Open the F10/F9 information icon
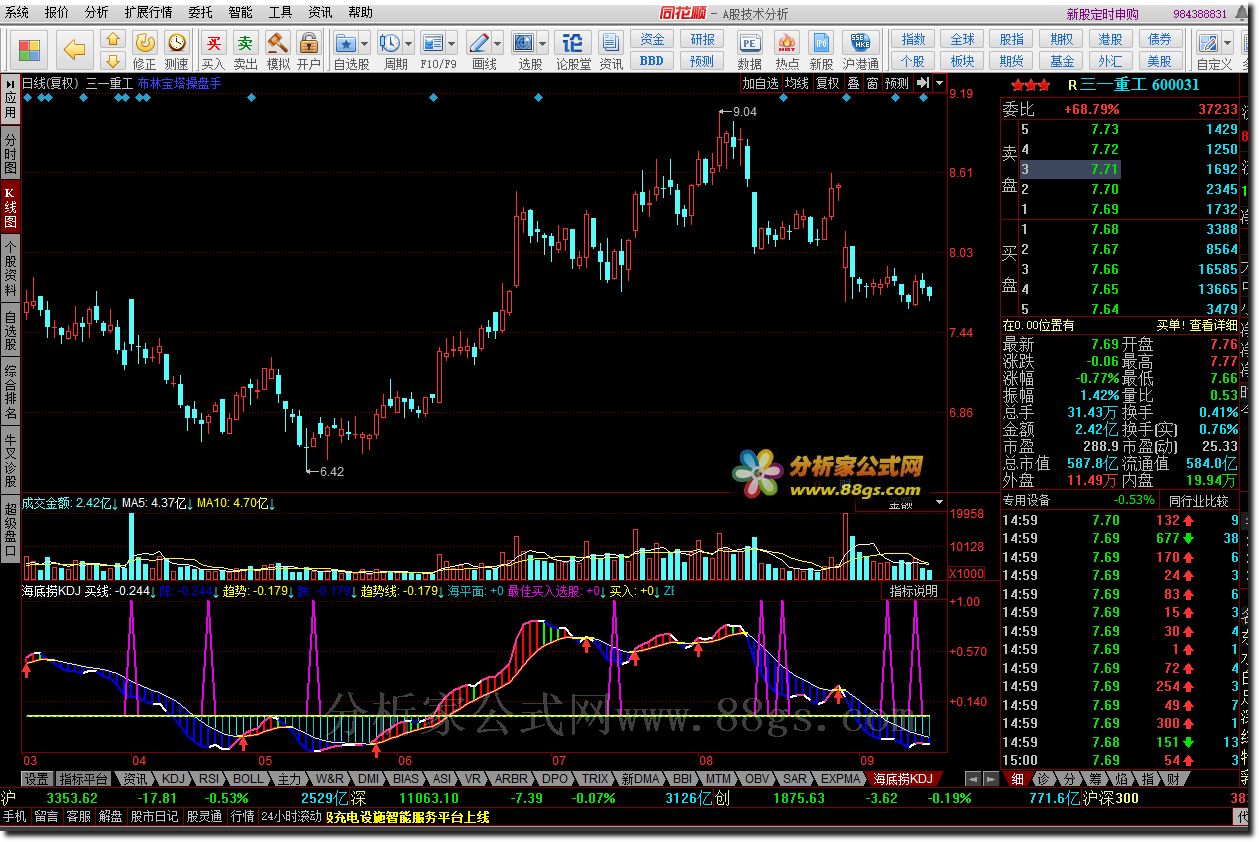The width and height of the screenshot is (1260, 842). pos(433,43)
